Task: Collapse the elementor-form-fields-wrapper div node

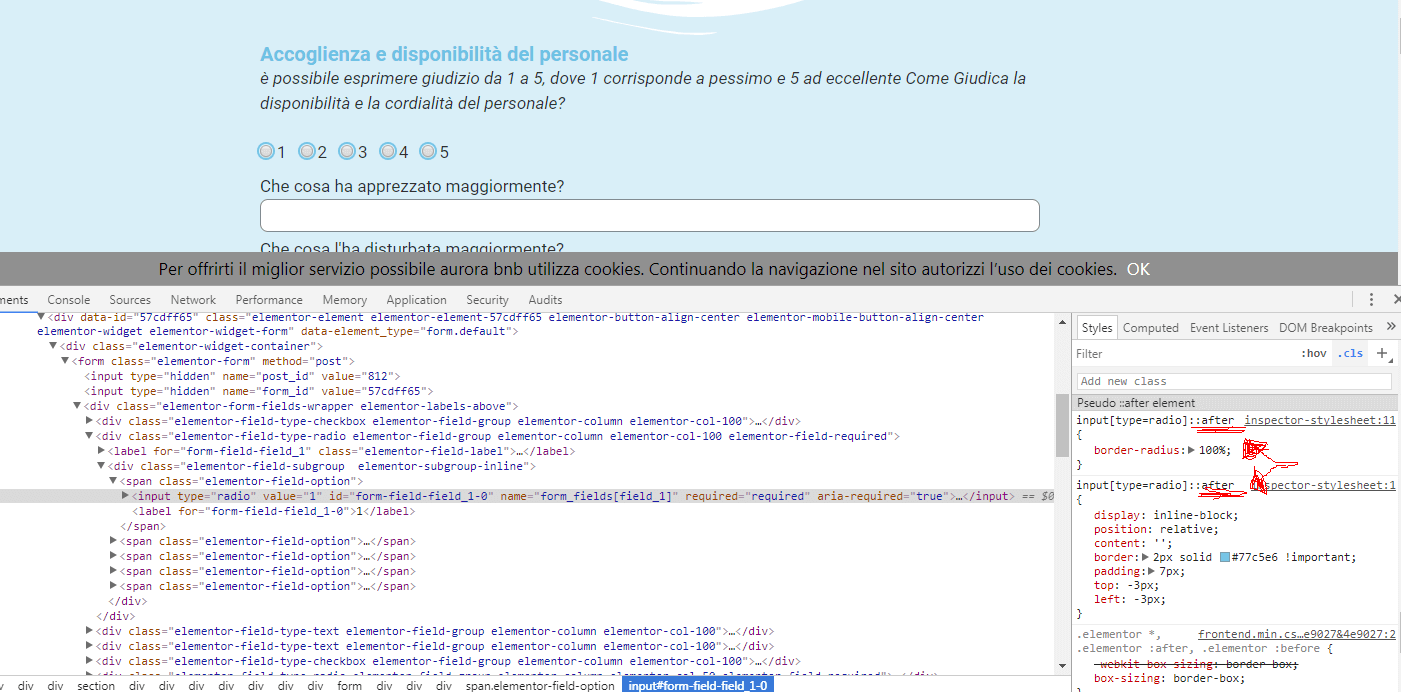Action: pos(77,406)
